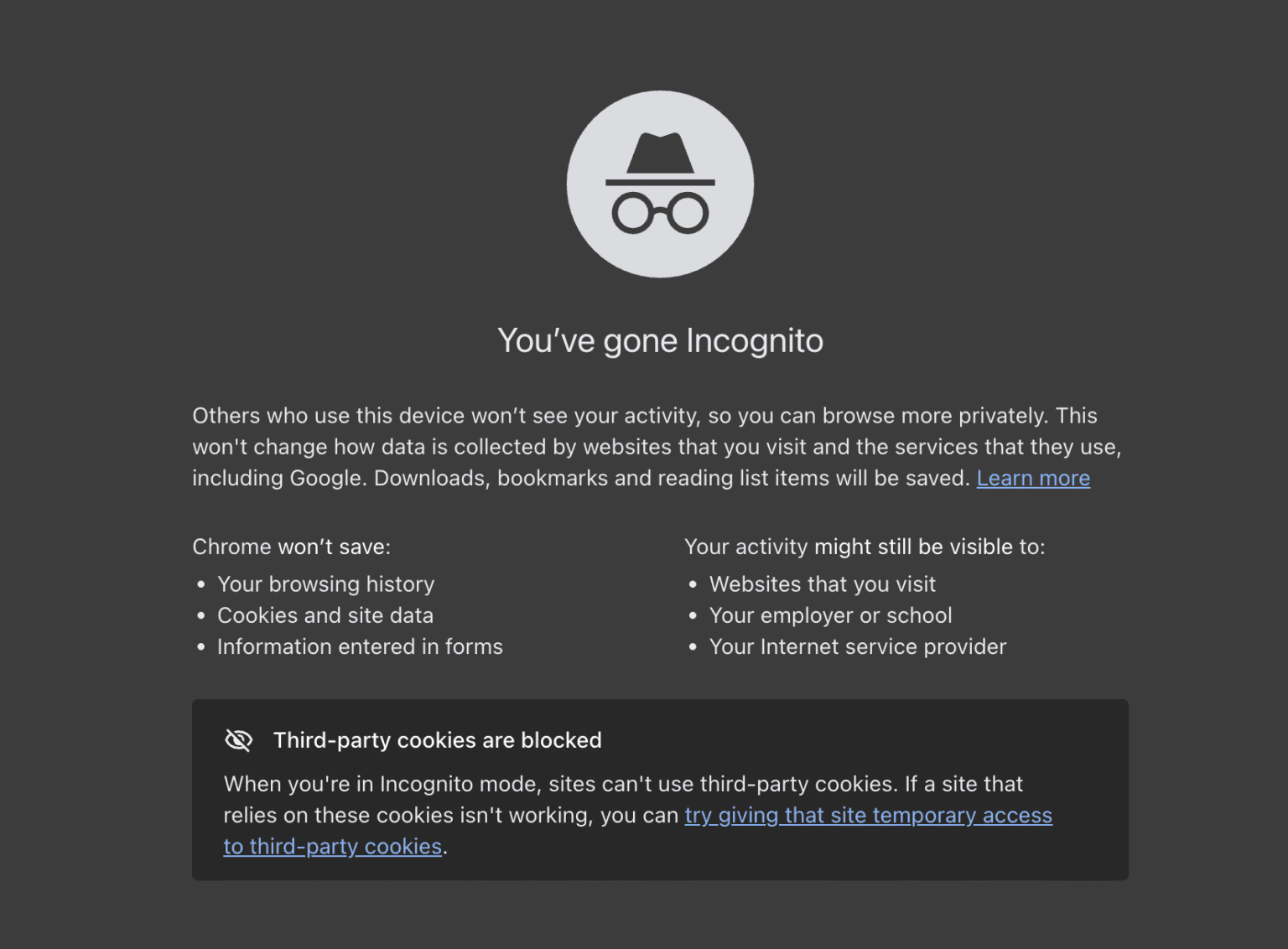1288x949 pixels.
Task: Click the eye-slash beside cookie blocking notice
Action: [238, 740]
